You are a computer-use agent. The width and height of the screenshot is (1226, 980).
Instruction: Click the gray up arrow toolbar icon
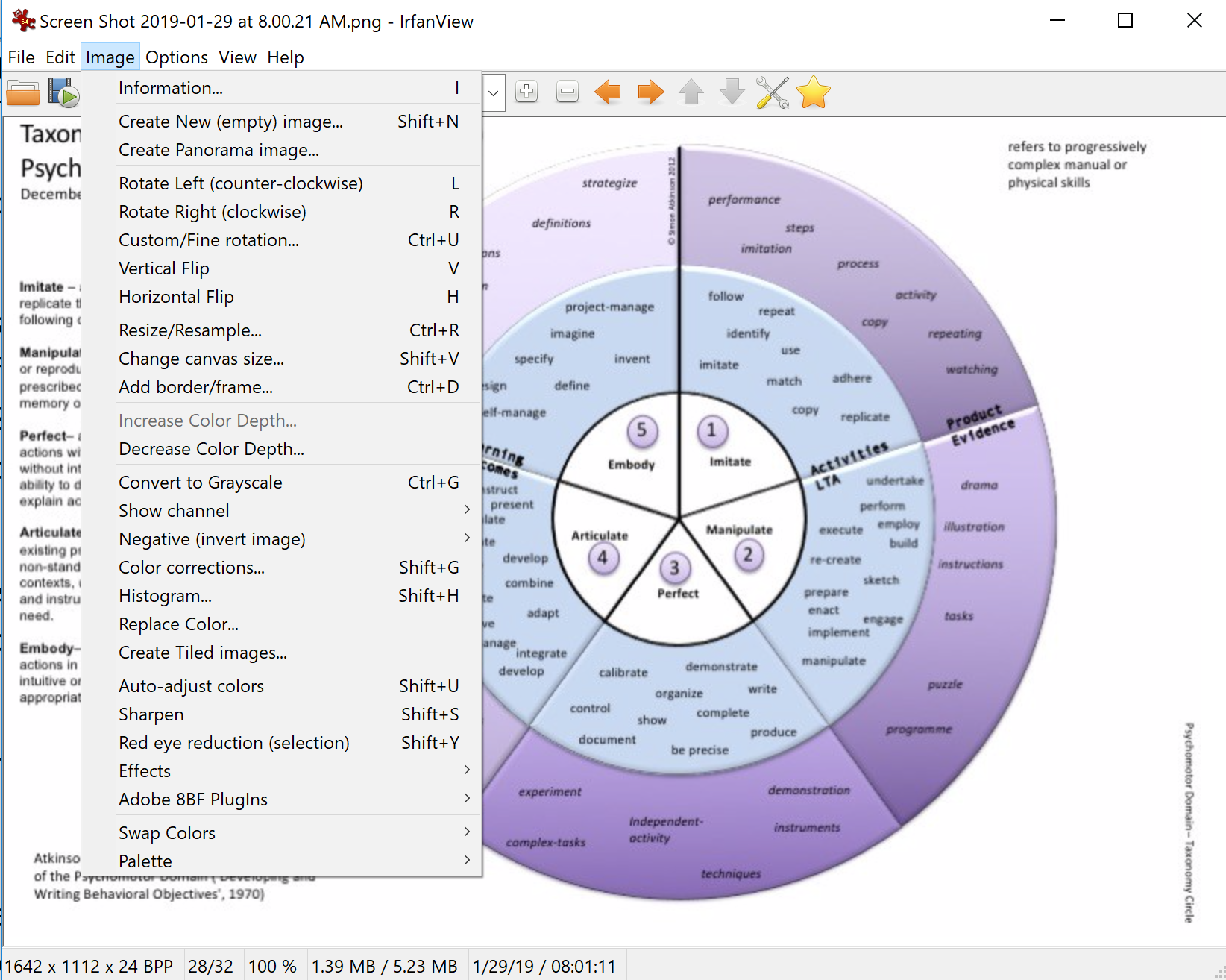click(691, 92)
